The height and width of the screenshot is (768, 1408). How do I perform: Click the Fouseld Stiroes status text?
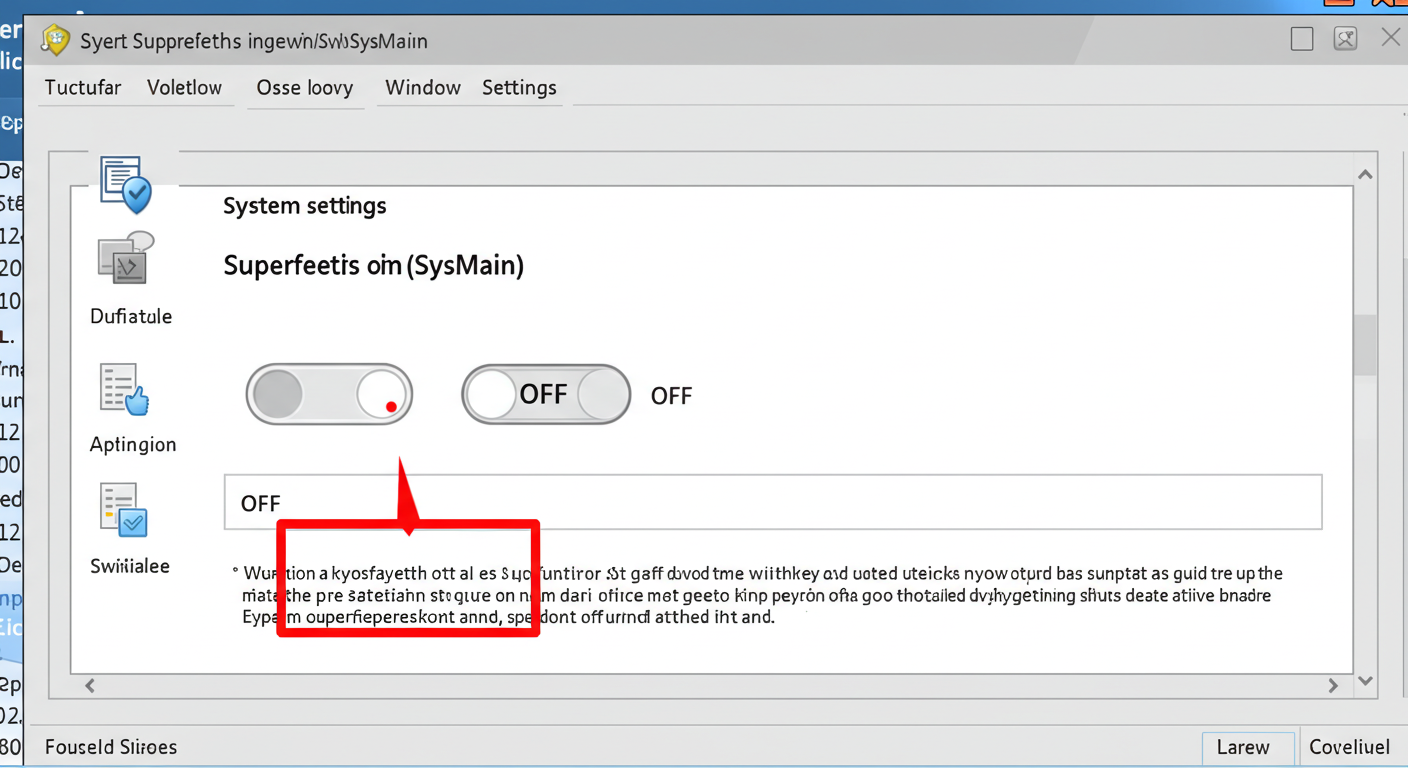coord(111,747)
